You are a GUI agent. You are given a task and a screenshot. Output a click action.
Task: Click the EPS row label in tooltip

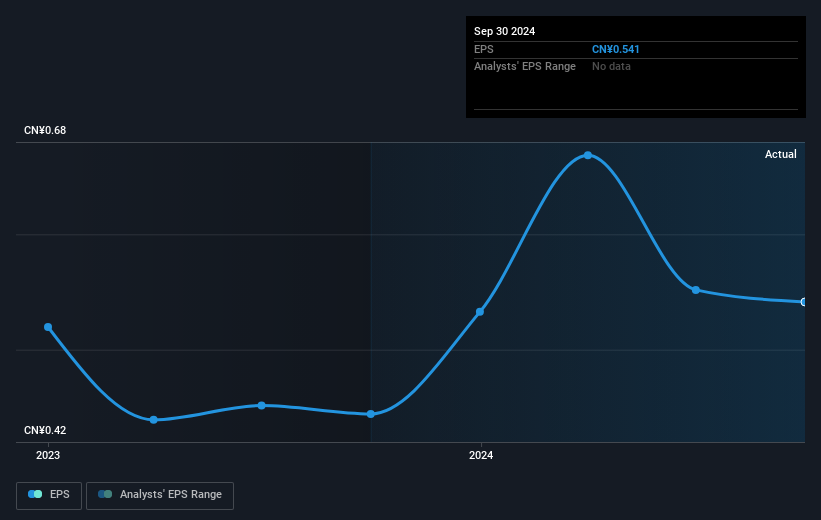click(x=484, y=49)
